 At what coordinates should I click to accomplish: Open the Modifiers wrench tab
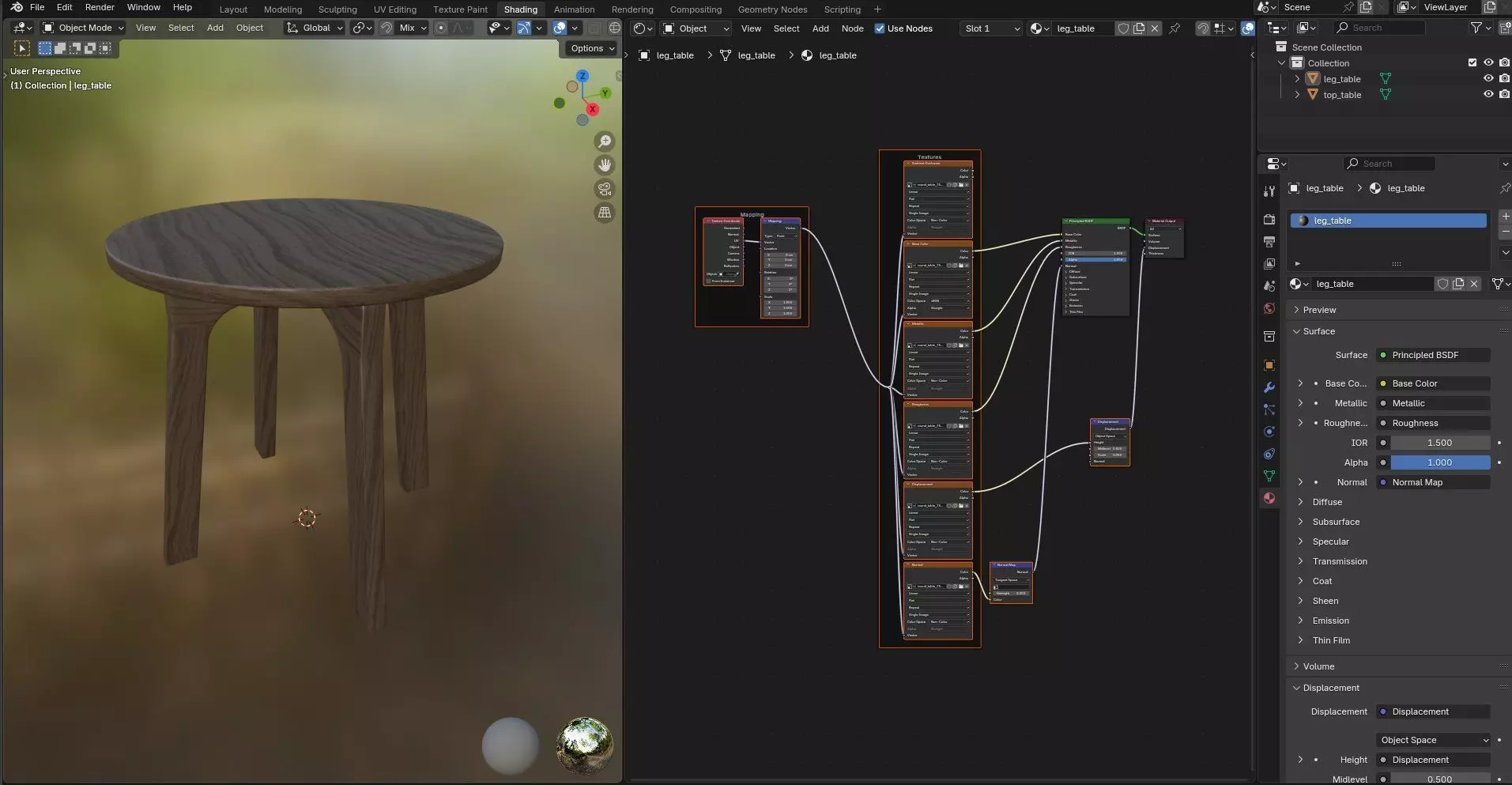[1269, 387]
